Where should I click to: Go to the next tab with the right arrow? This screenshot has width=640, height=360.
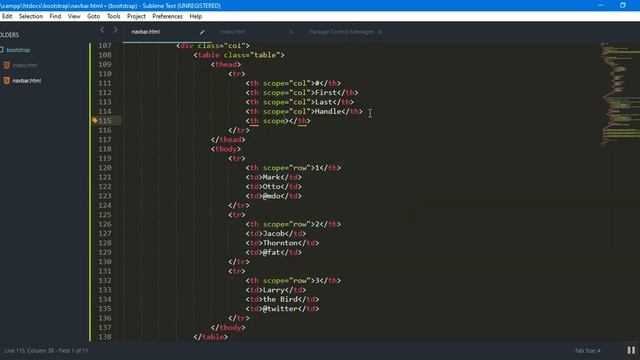(116, 30)
